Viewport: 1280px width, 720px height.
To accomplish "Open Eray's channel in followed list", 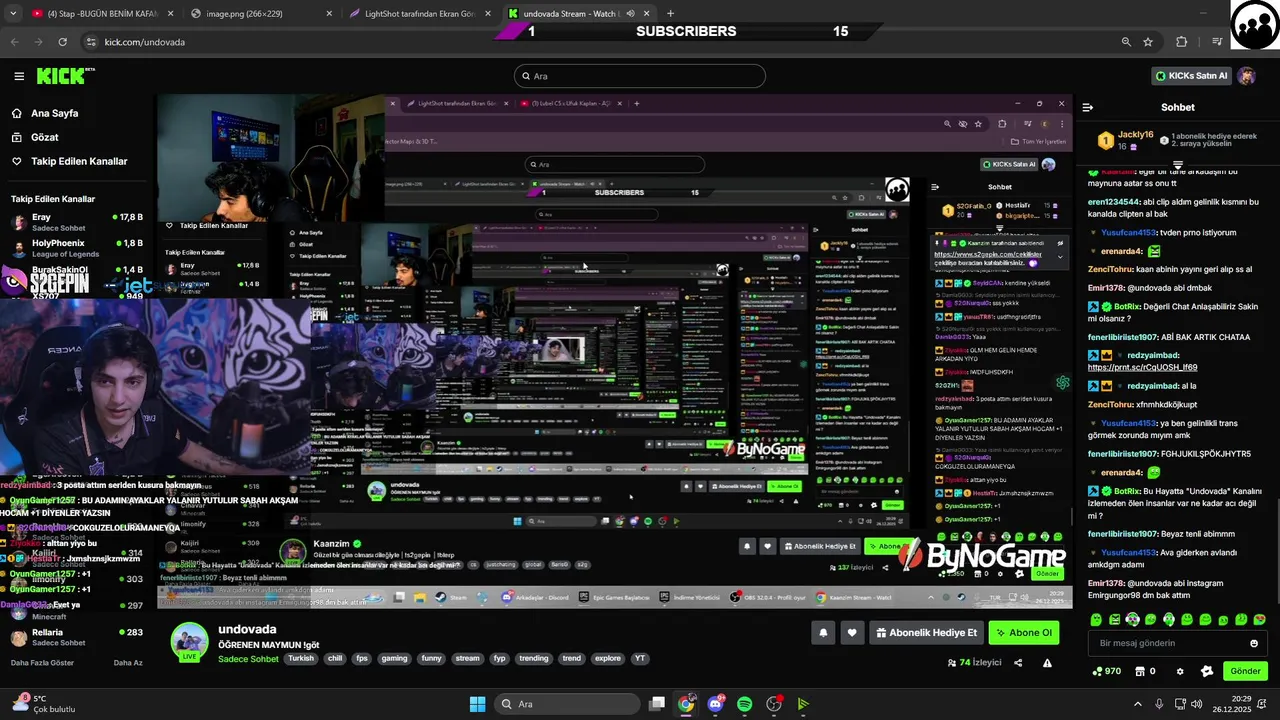I will tap(76, 222).
